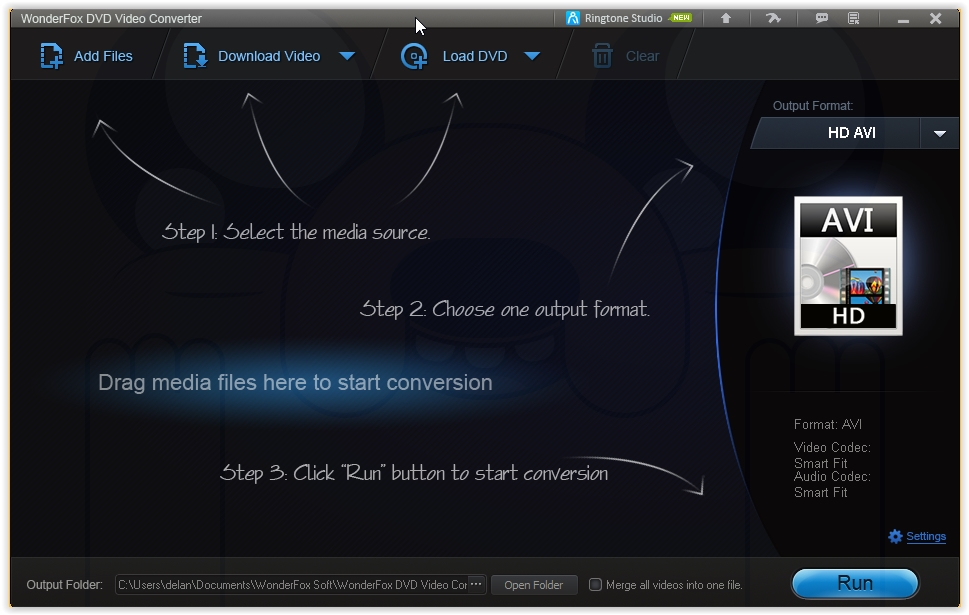Click 'Drag media files here to start conversion'
The width and height of the screenshot is (969, 615).
[295, 383]
